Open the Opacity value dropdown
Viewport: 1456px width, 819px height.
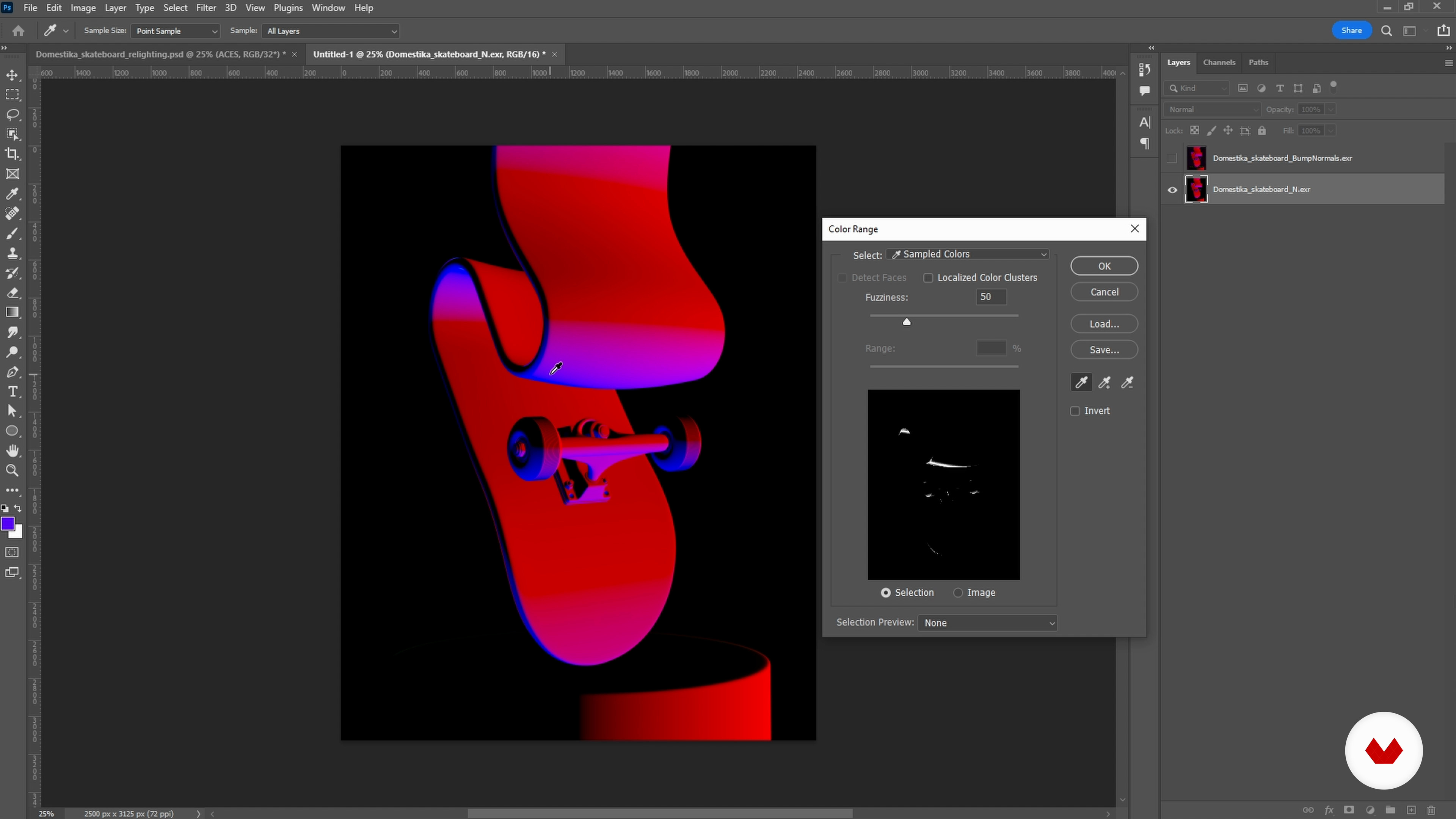[1330, 110]
